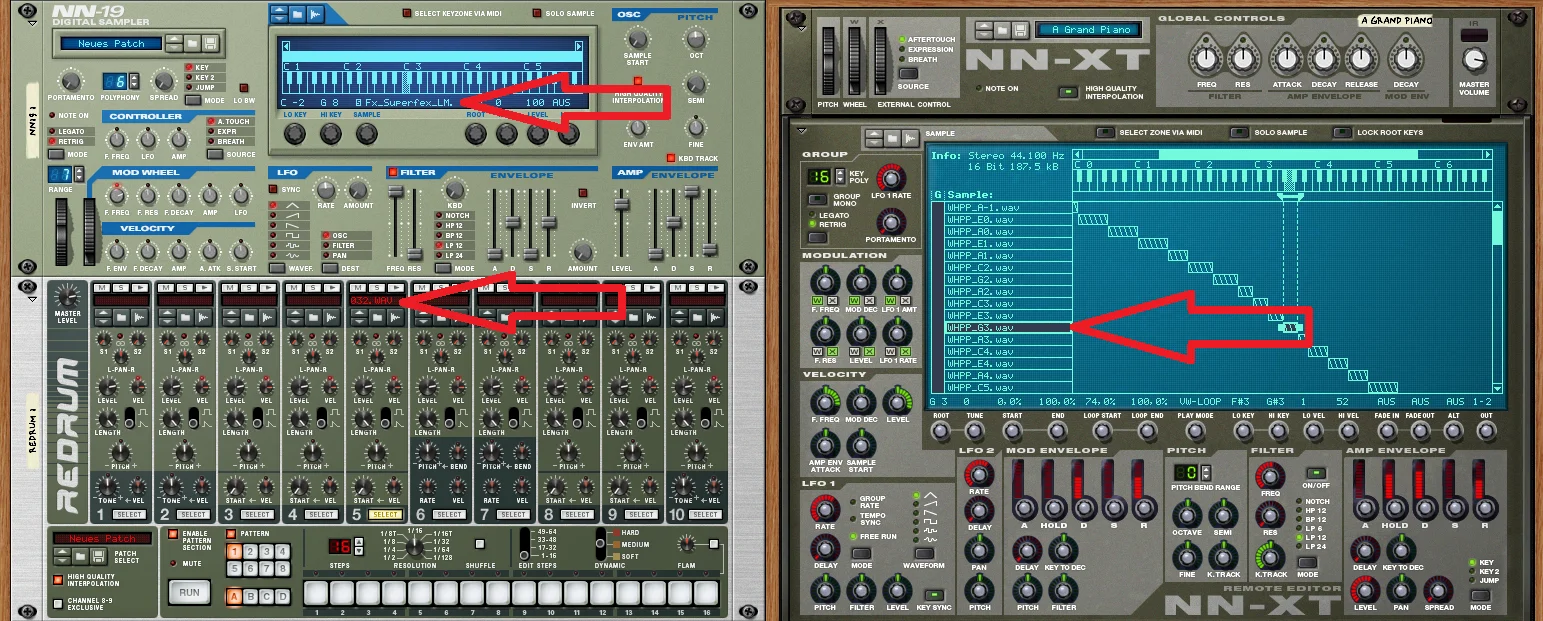The image size is (1543, 621).
Task: Browse samples in NN-XT remote editor
Action: pyautogui.click(x=893, y=136)
